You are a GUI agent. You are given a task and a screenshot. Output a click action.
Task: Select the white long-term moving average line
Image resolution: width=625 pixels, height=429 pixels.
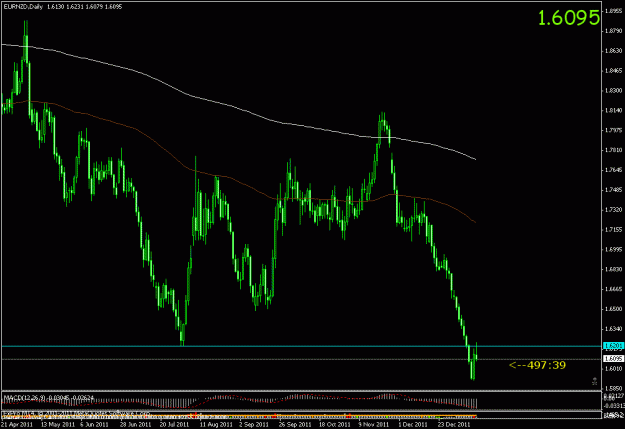click(239, 110)
